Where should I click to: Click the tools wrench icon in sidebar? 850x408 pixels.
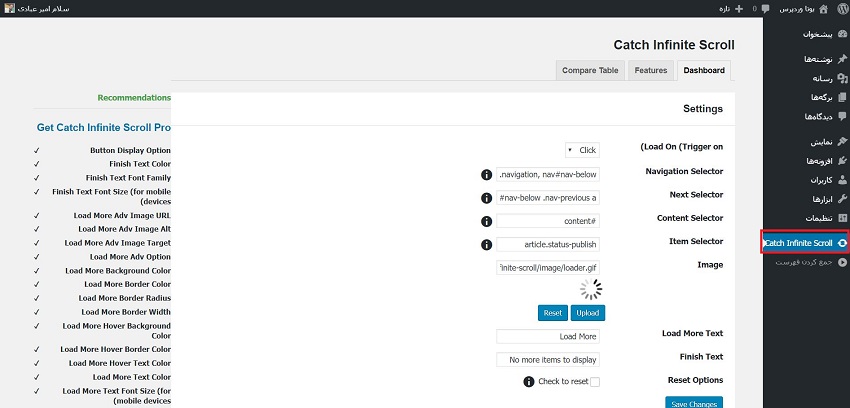point(842,199)
